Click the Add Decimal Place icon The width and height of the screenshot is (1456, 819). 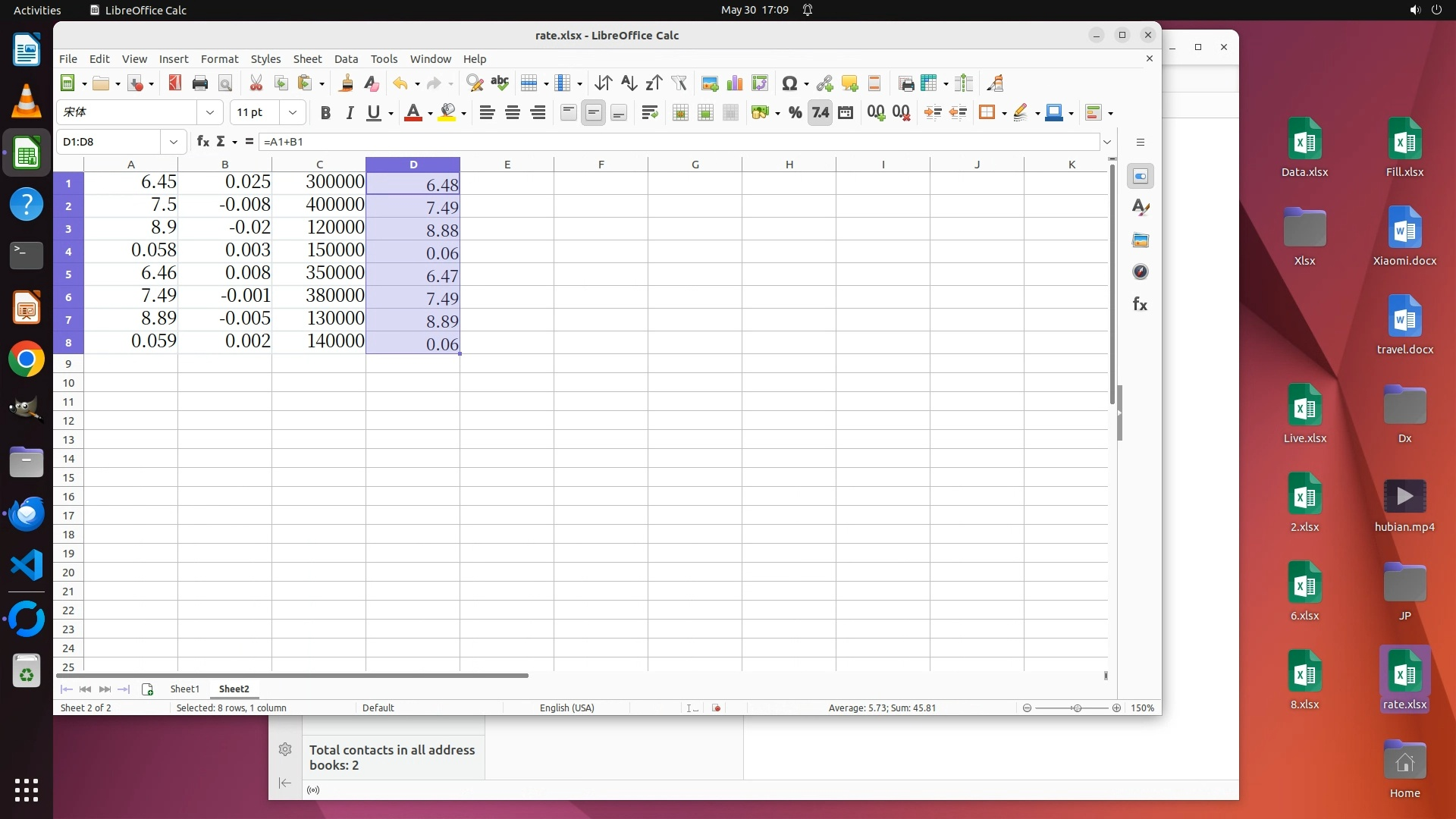point(876,113)
